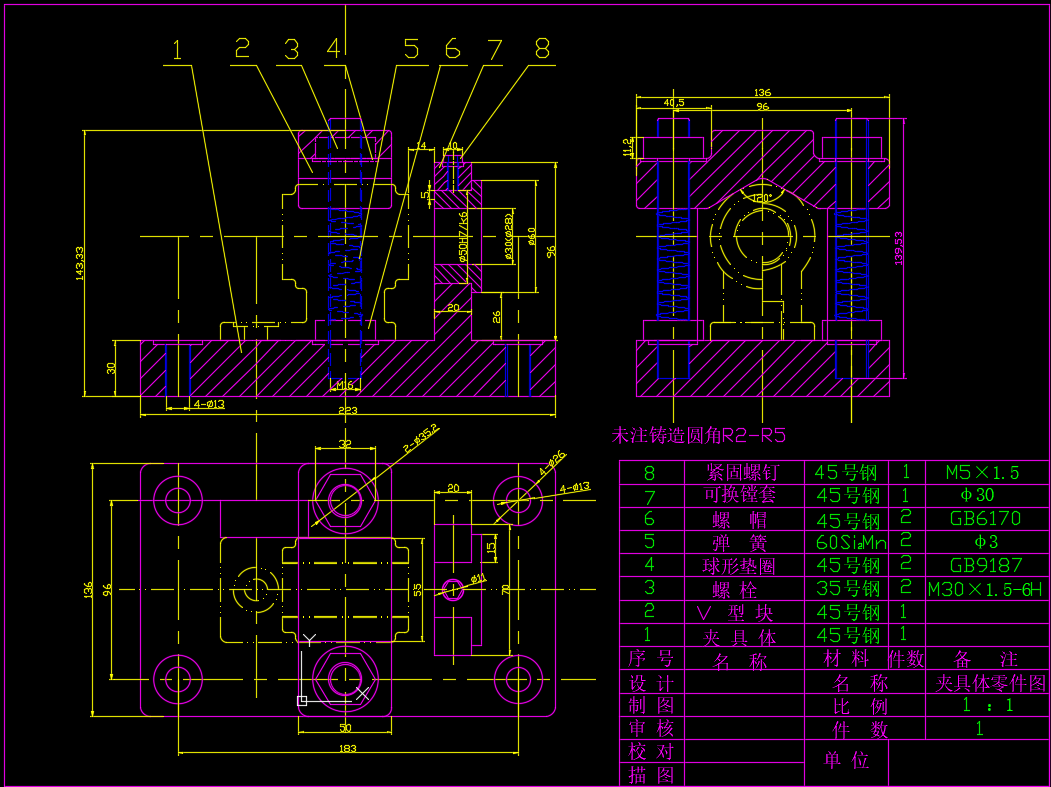
Task: Select the drawing title 夹具体零件图
Action: click(x=990, y=683)
